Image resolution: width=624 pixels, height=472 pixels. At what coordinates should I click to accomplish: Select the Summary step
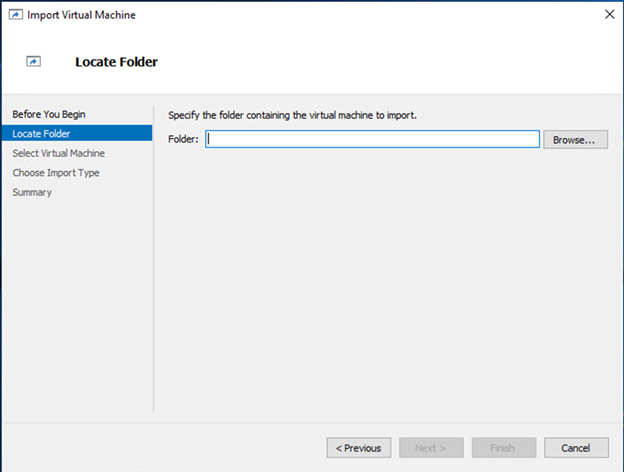[32, 192]
